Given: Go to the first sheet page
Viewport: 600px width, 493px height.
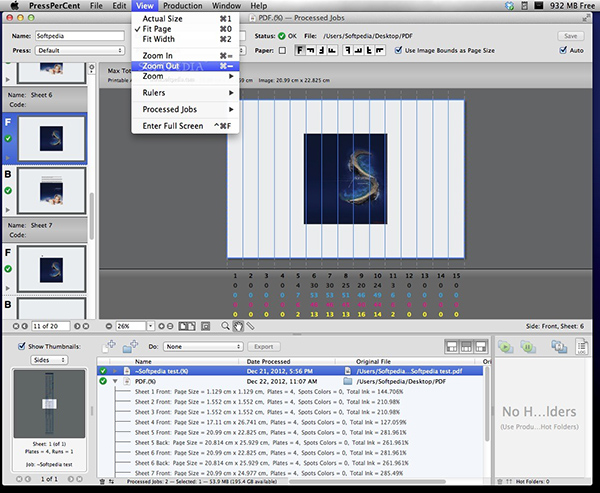Looking at the screenshot, I should pyautogui.click(x=16, y=326).
